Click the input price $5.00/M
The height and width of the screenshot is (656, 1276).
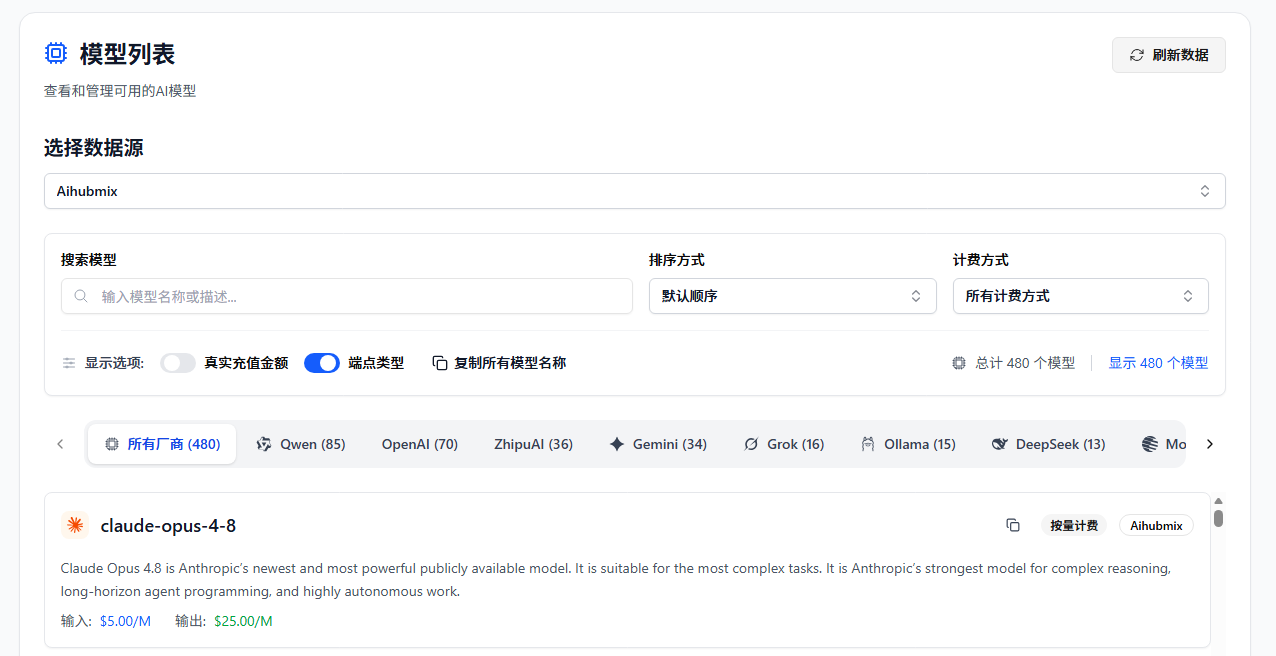tap(125, 621)
